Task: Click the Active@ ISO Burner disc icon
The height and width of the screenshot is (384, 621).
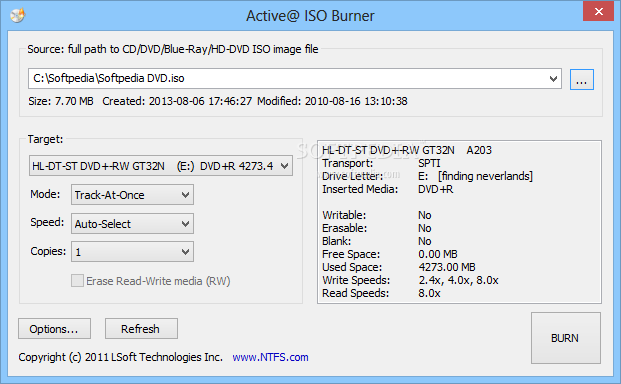Action: [x=17, y=15]
